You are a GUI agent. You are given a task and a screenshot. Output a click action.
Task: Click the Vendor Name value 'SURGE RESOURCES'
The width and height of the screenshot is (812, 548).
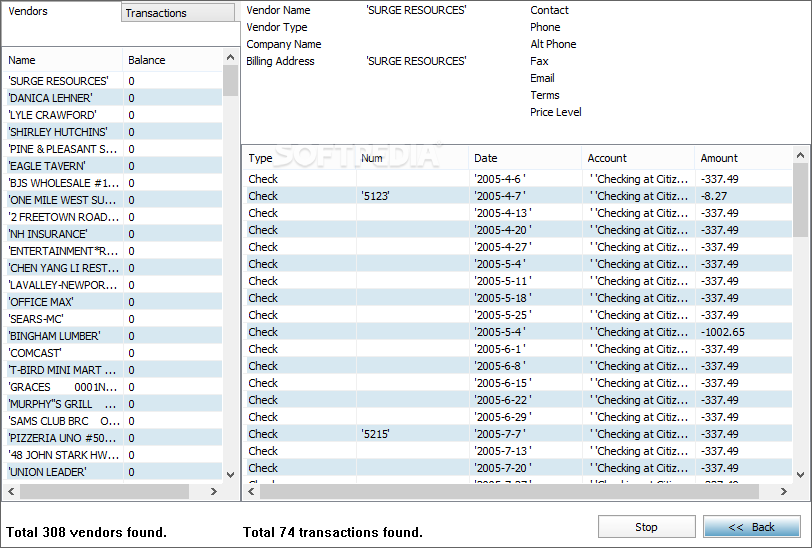point(416,10)
